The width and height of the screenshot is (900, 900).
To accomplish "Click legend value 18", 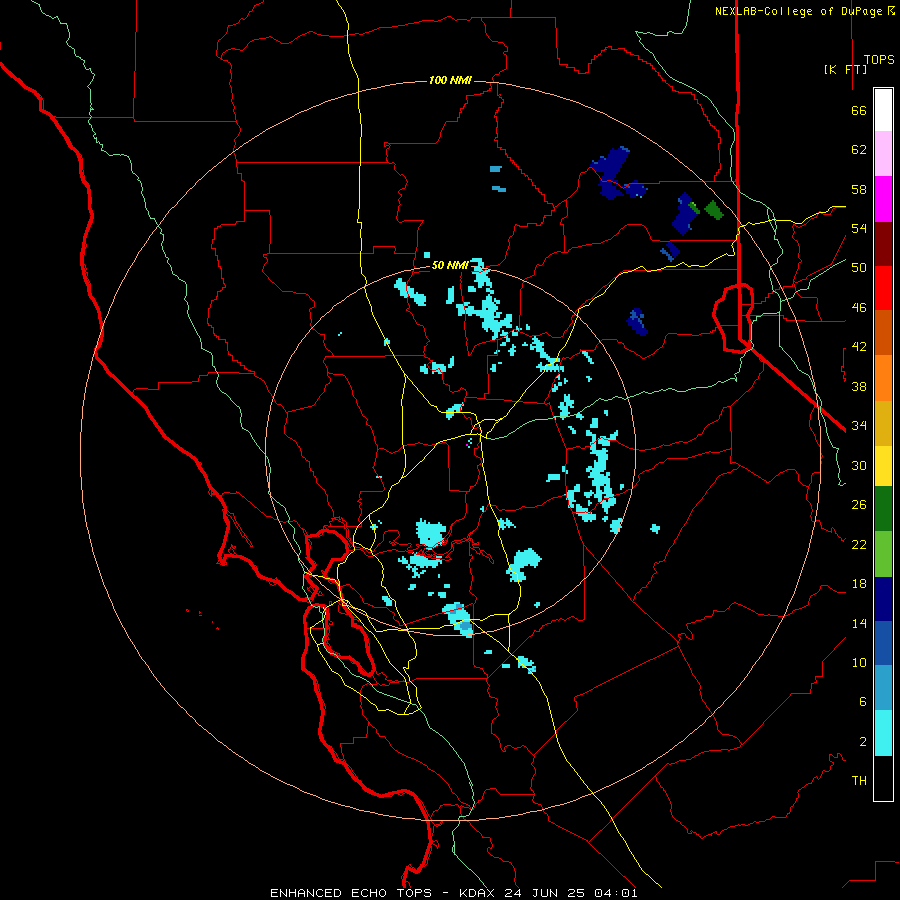I will [859, 584].
